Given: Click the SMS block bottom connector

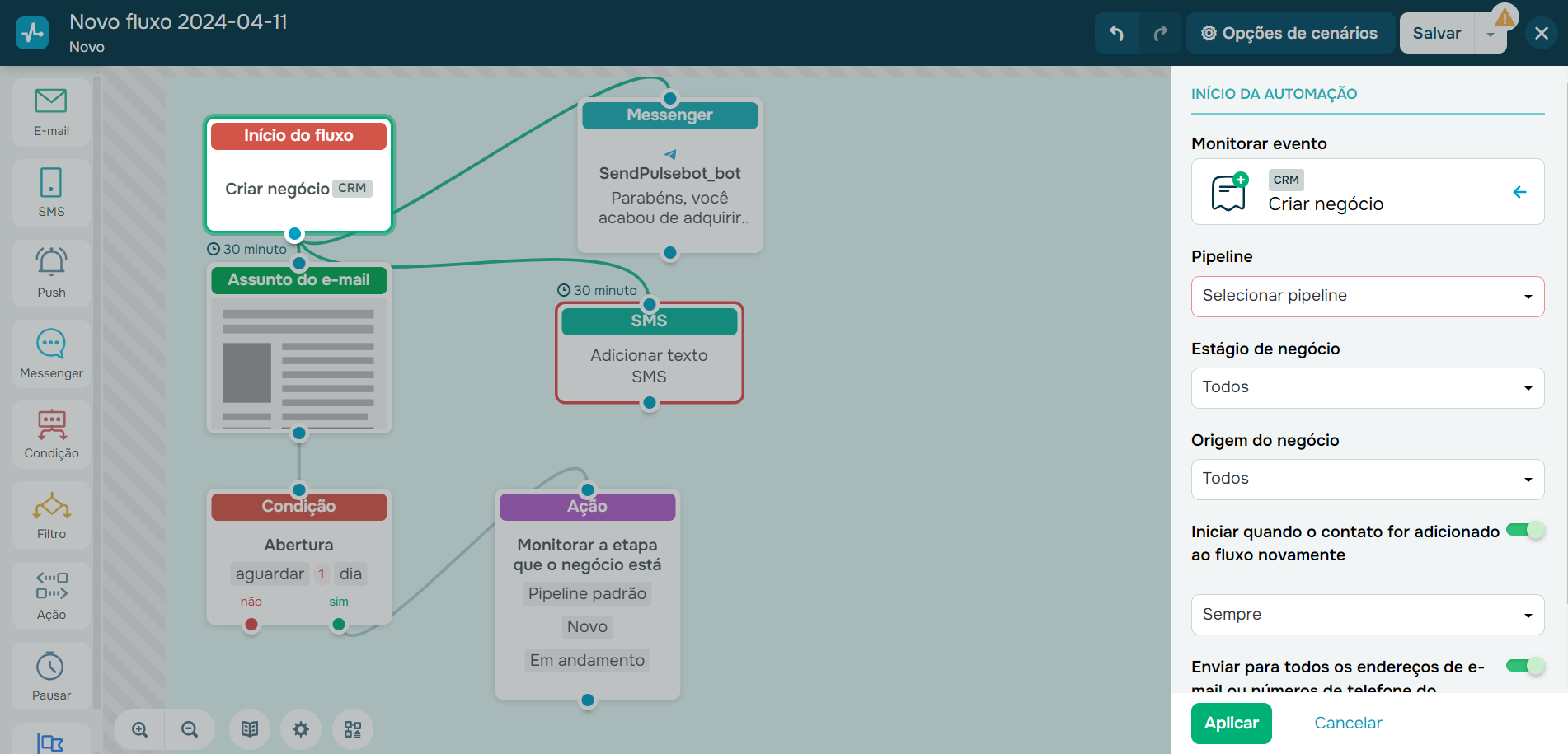Looking at the screenshot, I should click(x=650, y=403).
